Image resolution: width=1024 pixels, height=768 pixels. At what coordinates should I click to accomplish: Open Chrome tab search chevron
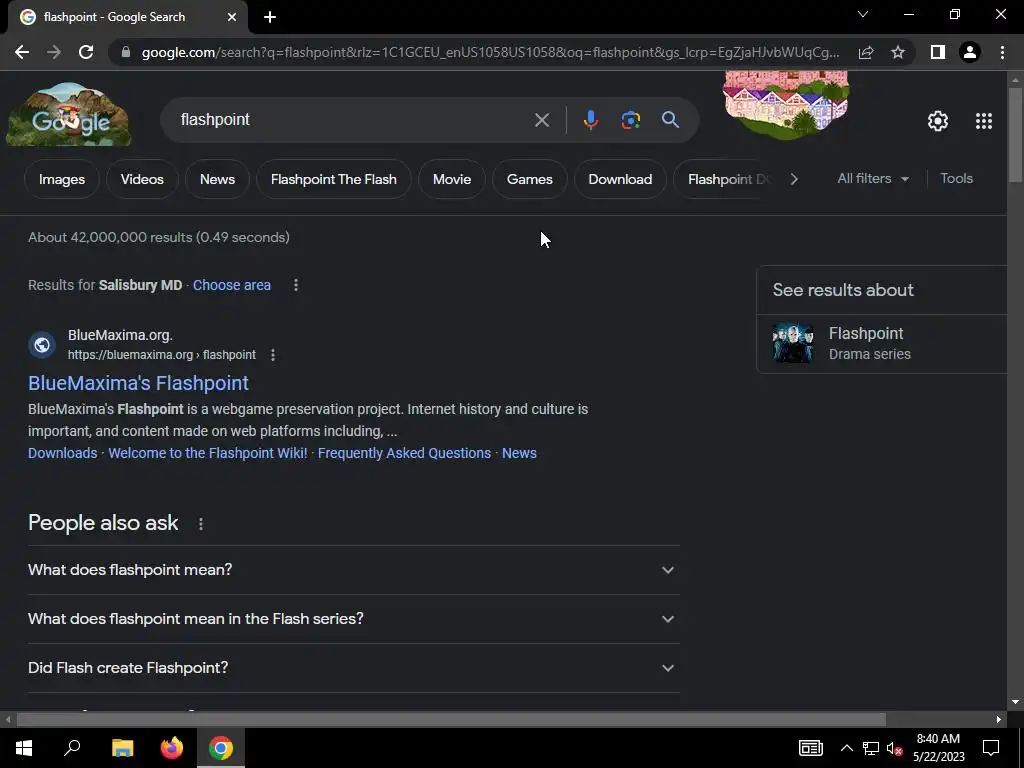[863, 14]
